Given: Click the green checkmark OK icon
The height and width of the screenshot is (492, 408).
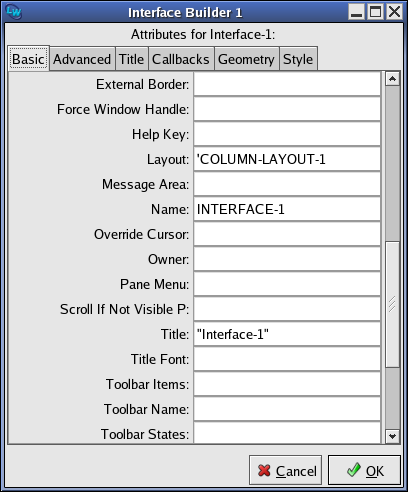Looking at the screenshot, I should tap(354, 470).
